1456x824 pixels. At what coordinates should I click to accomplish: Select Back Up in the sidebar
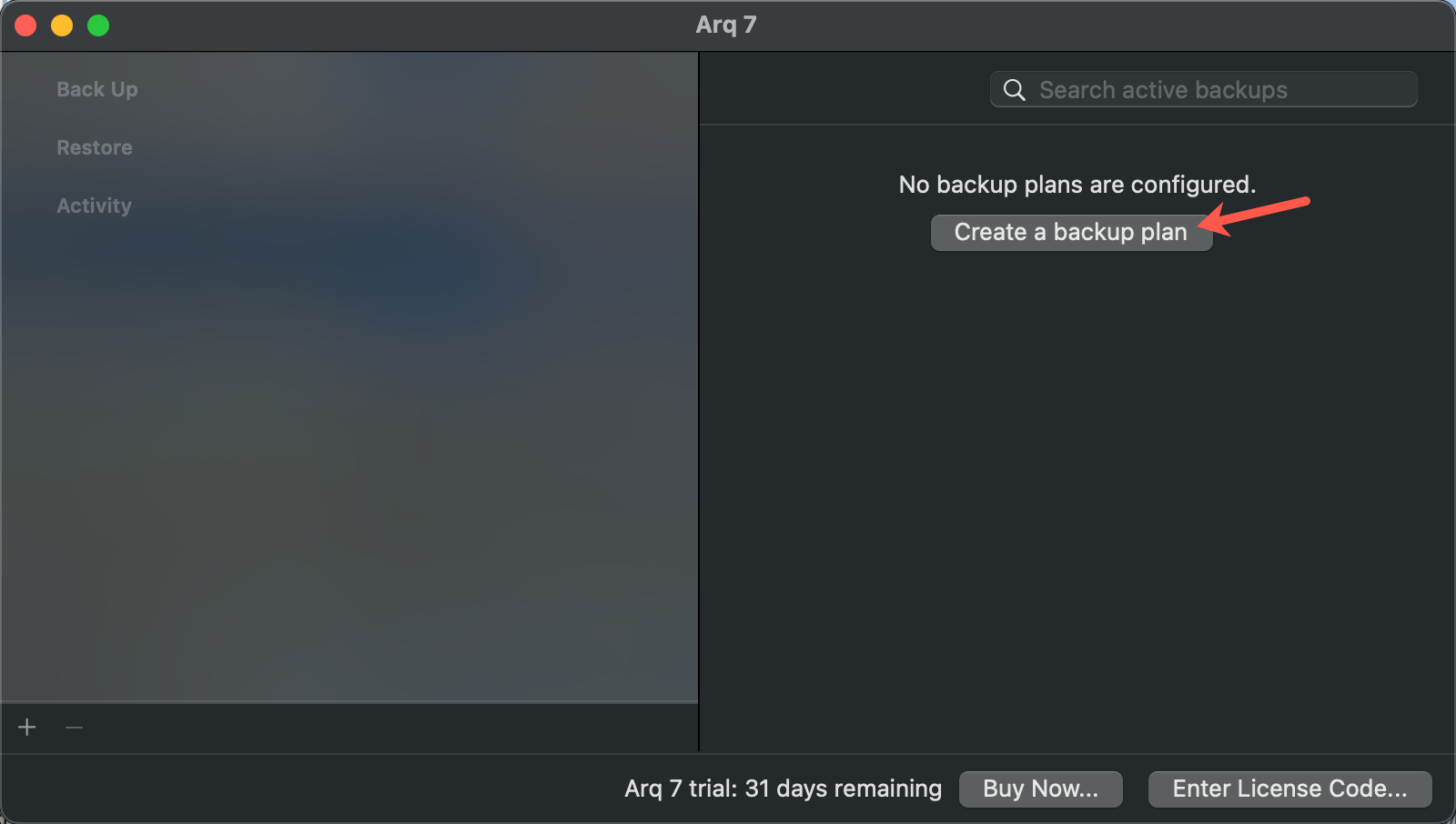[x=97, y=89]
